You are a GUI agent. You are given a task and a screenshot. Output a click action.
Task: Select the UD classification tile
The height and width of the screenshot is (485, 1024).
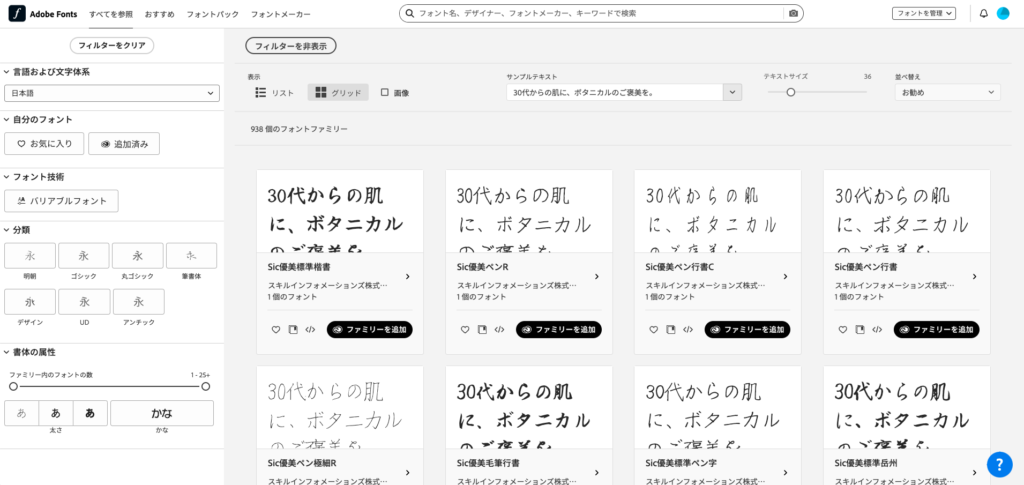point(84,302)
